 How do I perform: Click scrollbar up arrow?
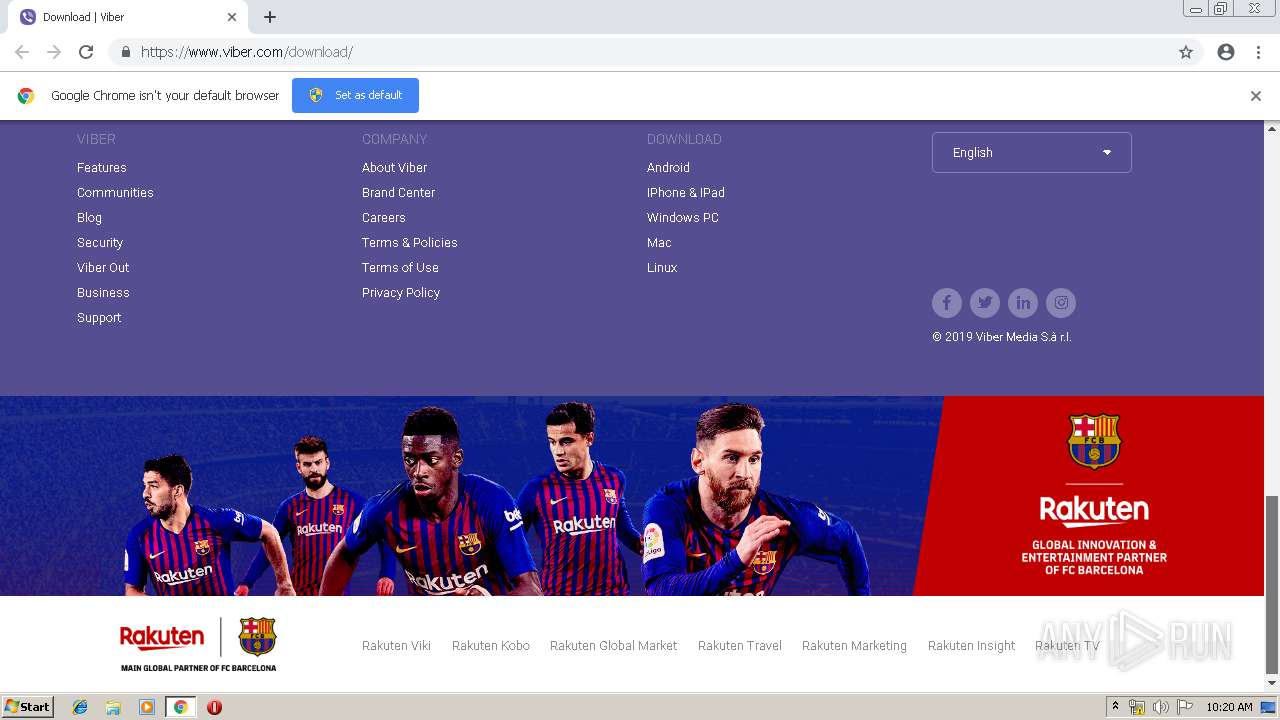coord(1272,128)
